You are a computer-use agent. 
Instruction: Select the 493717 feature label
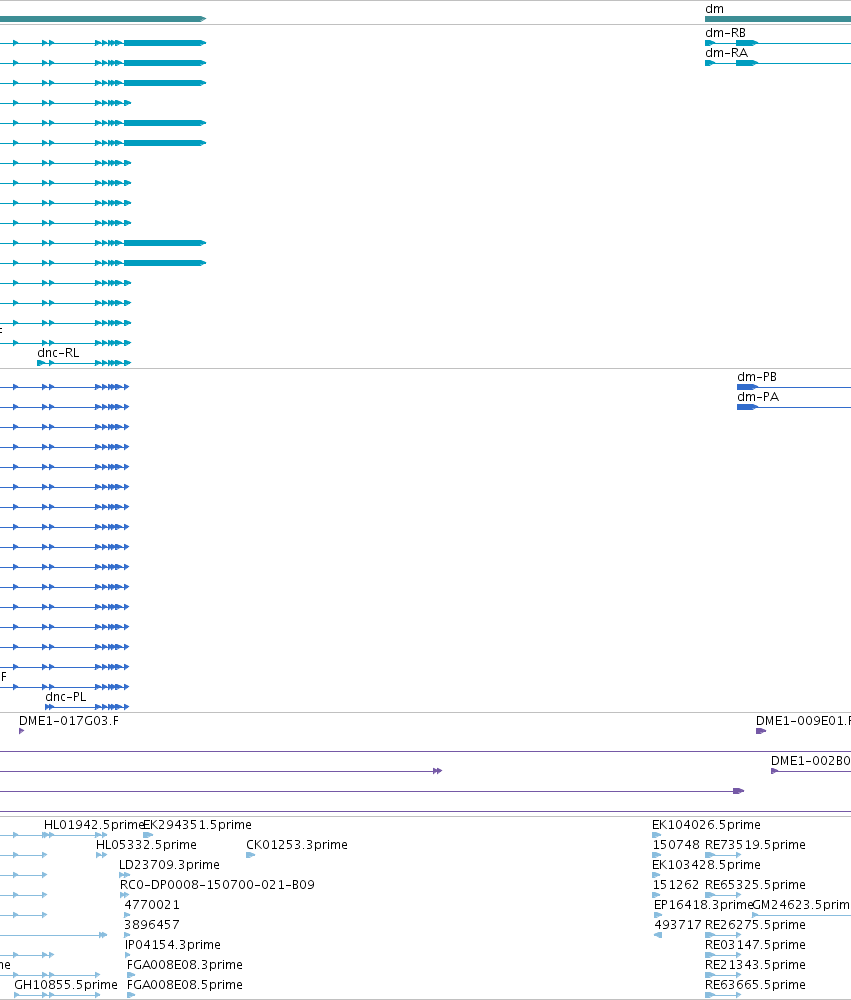pos(678,925)
